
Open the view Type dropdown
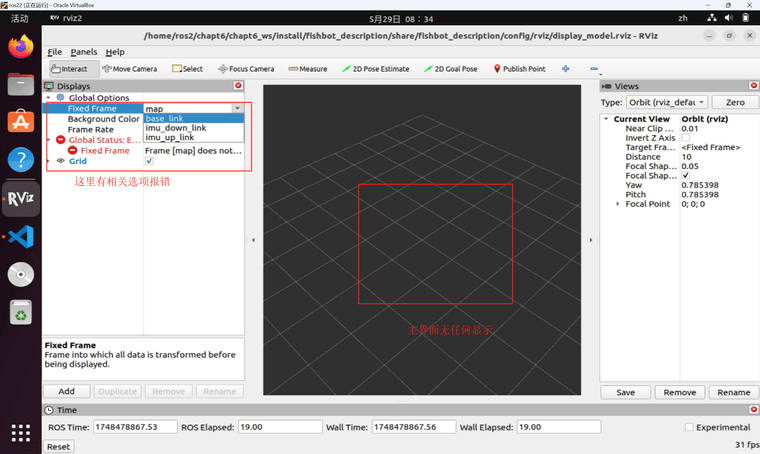pyautogui.click(x=667, y=102)
